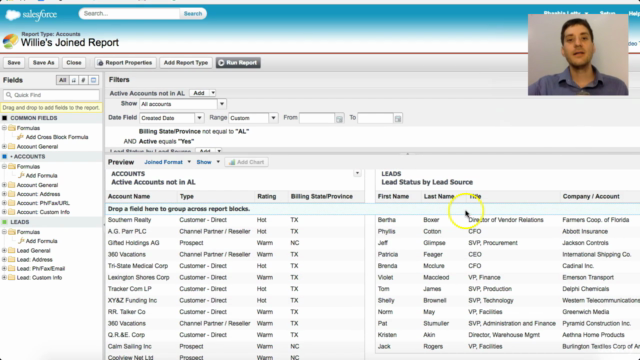Click the First Name column header
Viewport: 640px width, 360px height.
pos(393,196)
